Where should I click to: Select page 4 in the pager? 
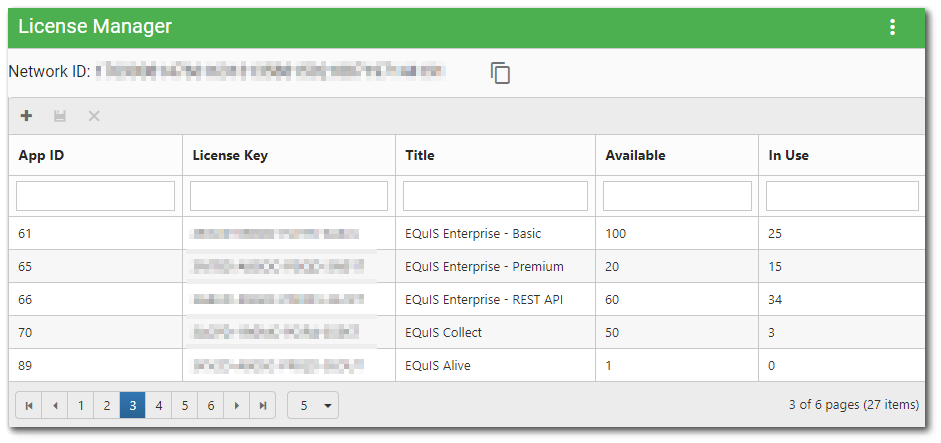pyautogui.click(x=159, y=406)
